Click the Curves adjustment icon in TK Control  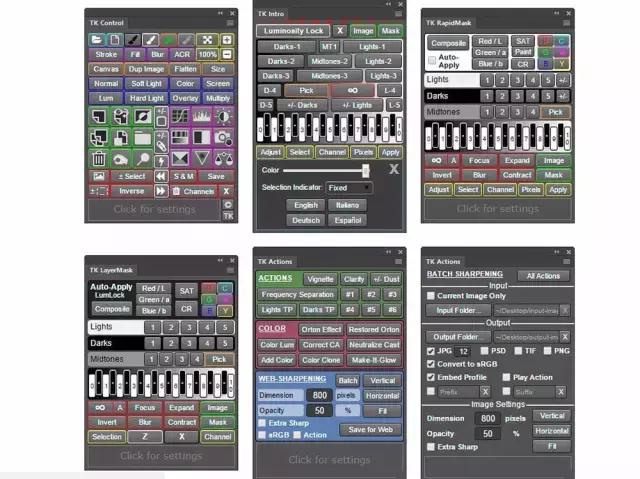180,116
